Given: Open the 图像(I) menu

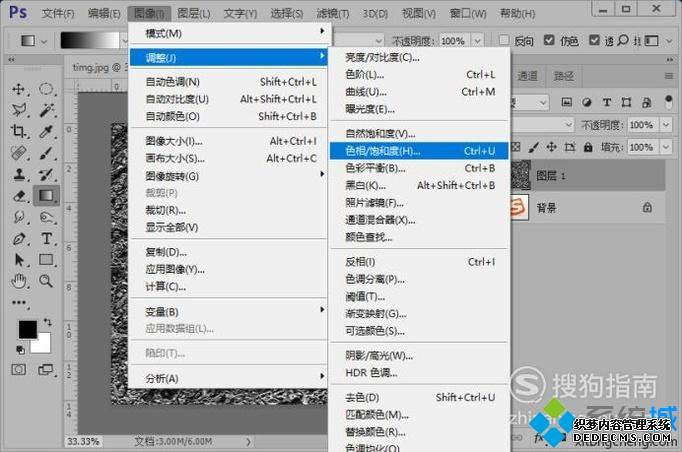Looking at the screenshot, I should (149, 13).
